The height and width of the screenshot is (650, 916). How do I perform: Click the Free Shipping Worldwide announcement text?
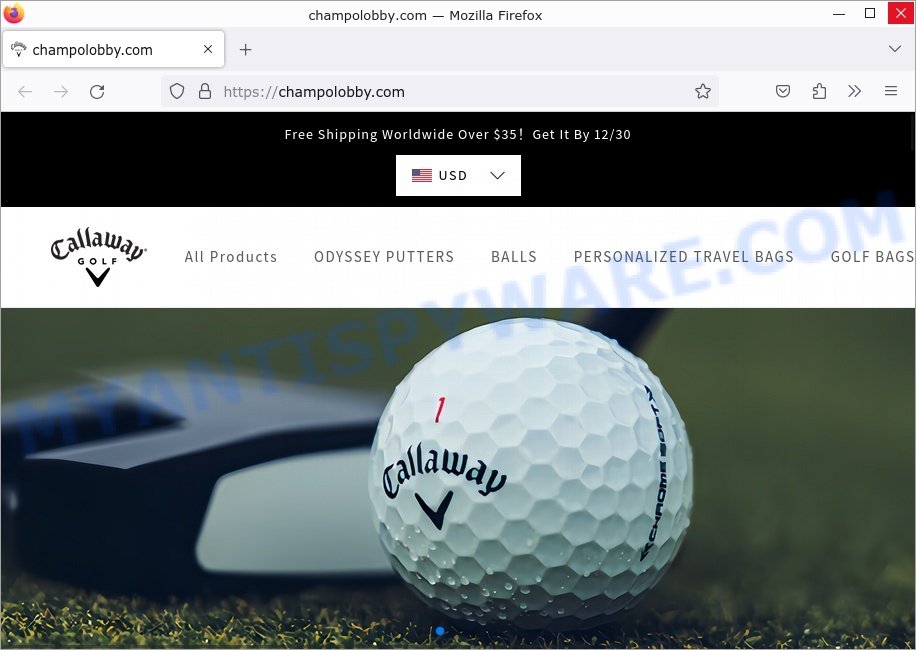coord(457,134)
